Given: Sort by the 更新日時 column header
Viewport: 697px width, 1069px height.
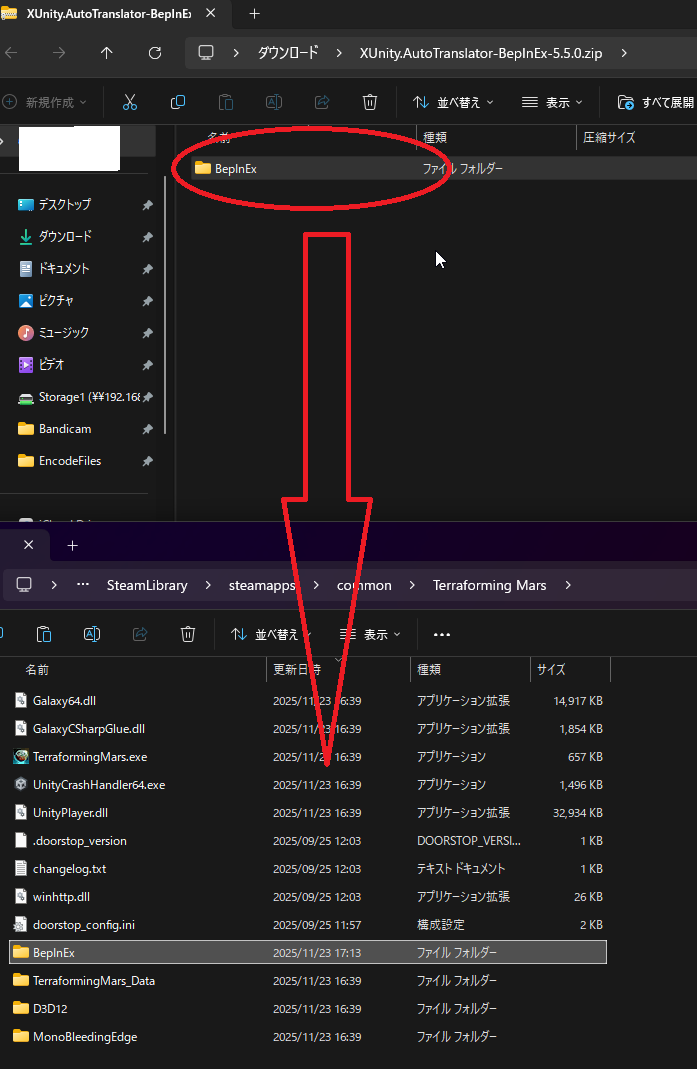Looking at the screenshot, I should click(297, 669).
